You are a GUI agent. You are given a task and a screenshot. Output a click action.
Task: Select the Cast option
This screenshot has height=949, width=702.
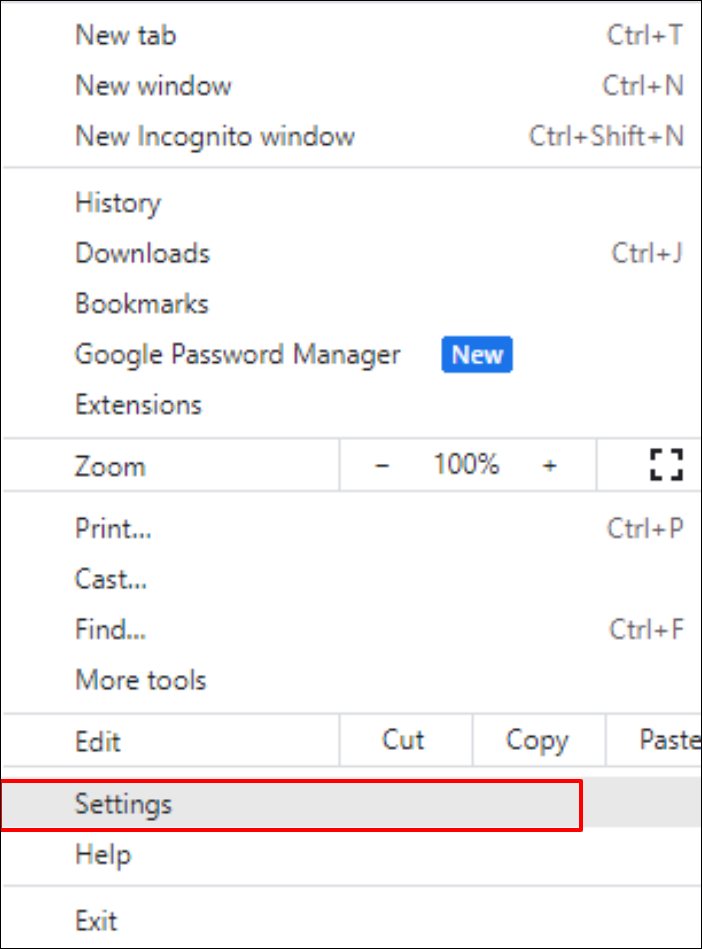[x=110, y=579]
